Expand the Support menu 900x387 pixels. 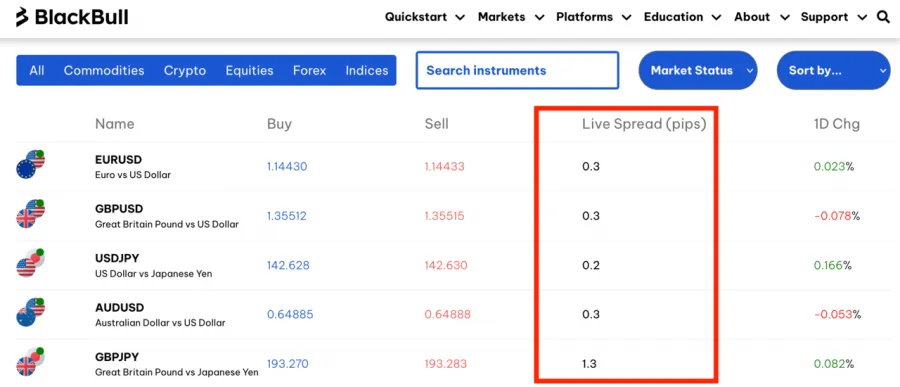(834, 17)
